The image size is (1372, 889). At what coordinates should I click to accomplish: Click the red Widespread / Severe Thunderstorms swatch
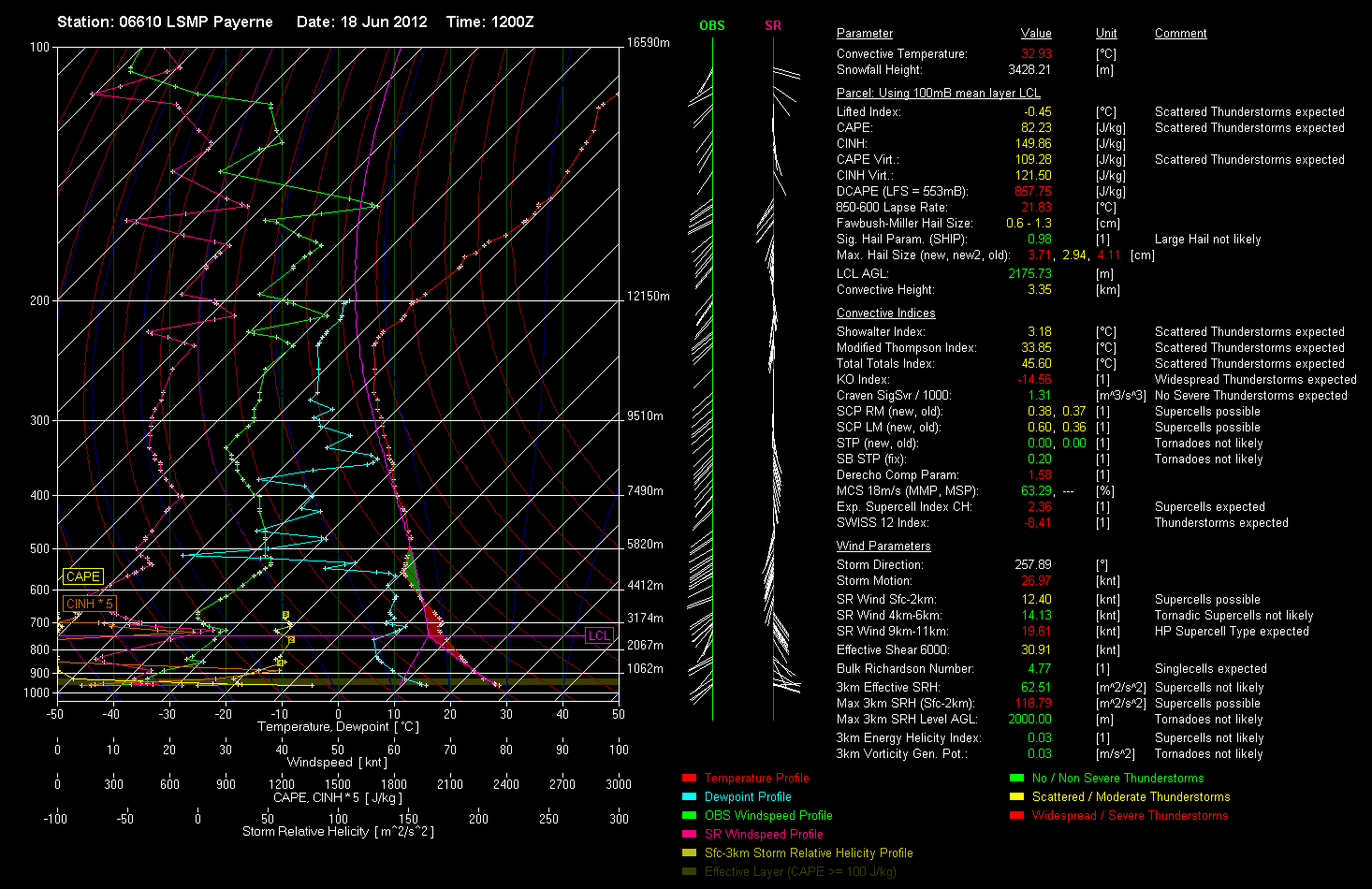[x=1016, y=815]
